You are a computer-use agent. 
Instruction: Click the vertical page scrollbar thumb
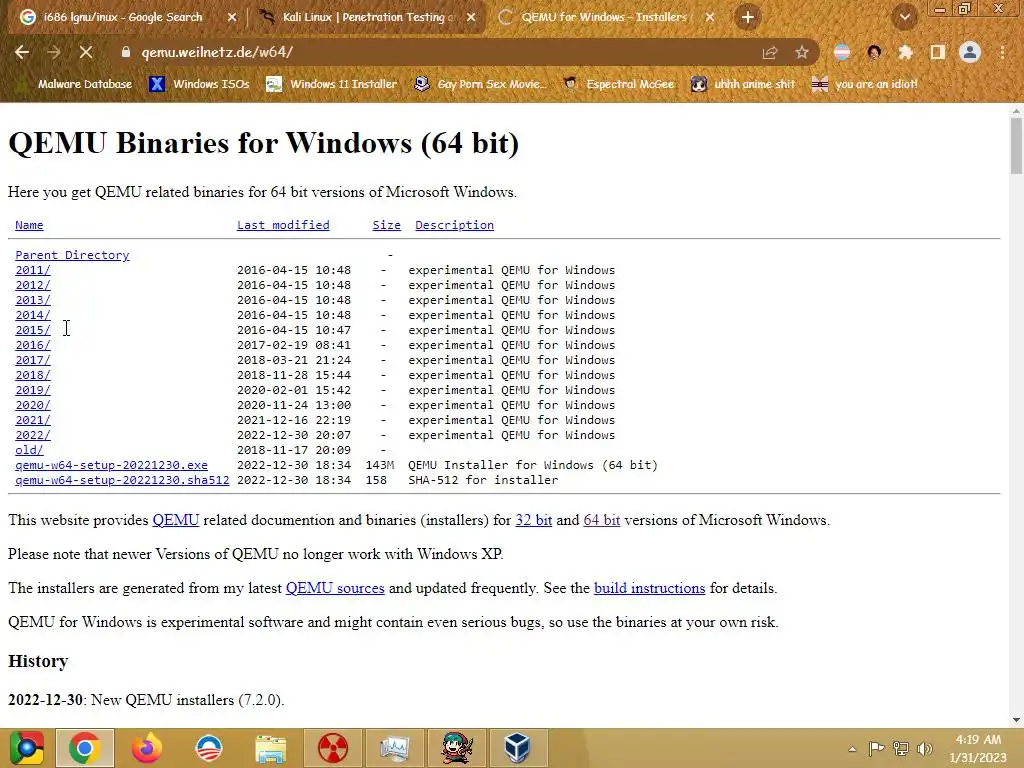1016,146
